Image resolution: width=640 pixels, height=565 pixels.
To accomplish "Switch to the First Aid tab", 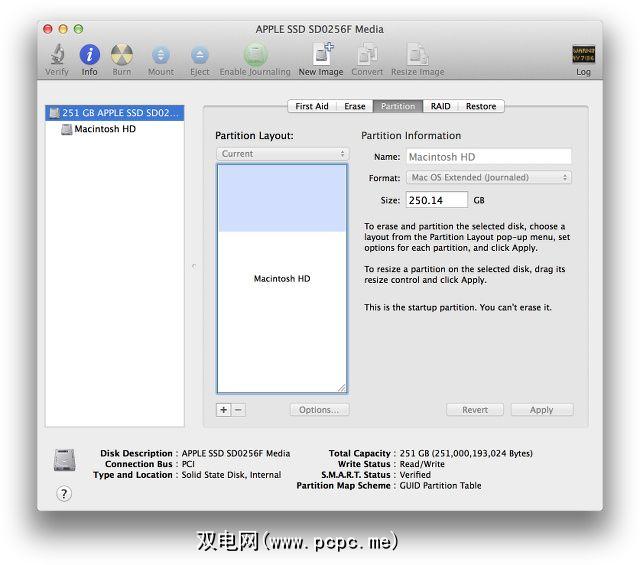I will pos(312,106).
